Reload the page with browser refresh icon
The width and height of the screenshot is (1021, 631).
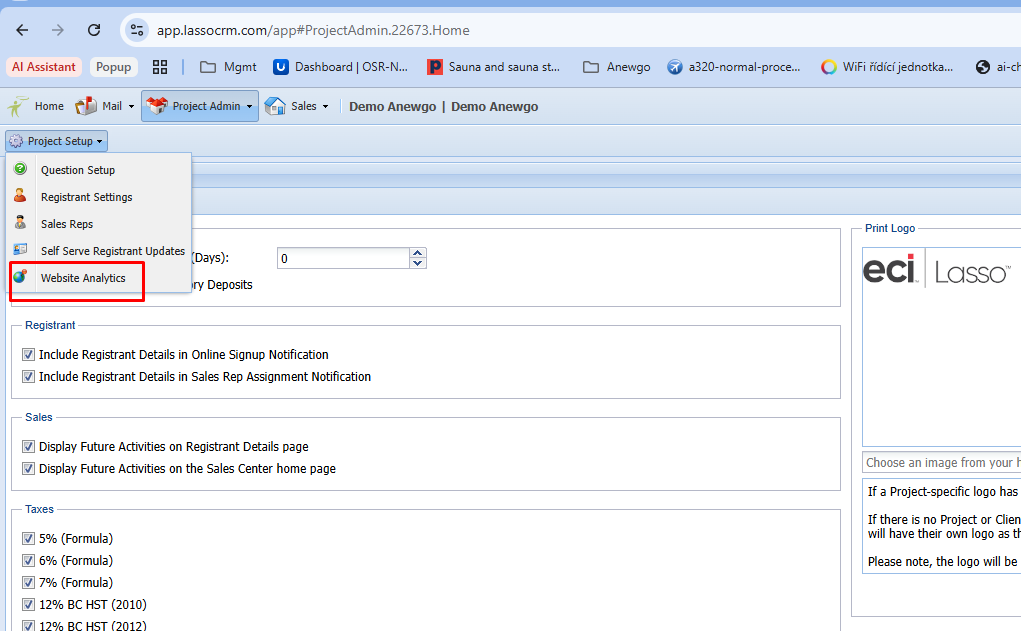(94, 30)
